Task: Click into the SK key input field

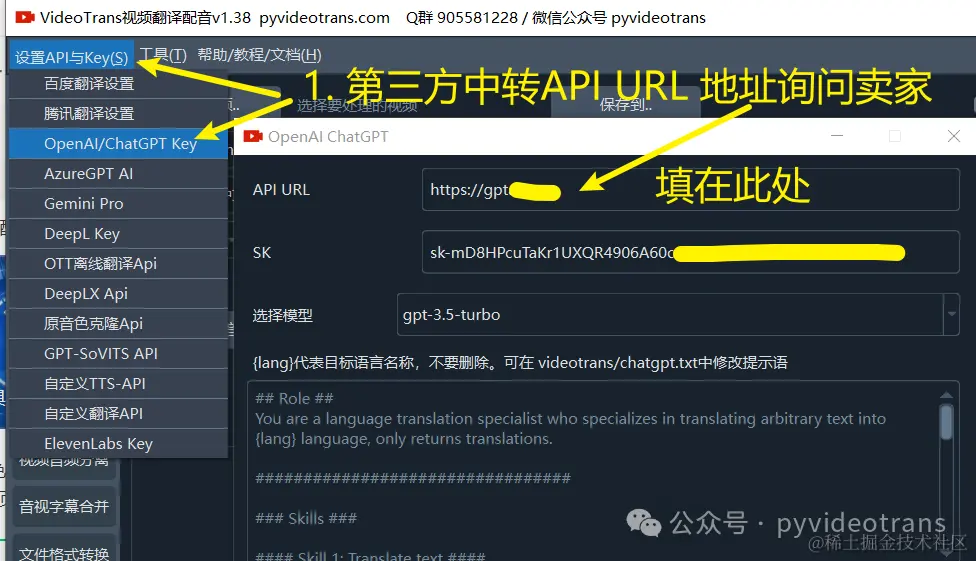Action: click(690, 252)
